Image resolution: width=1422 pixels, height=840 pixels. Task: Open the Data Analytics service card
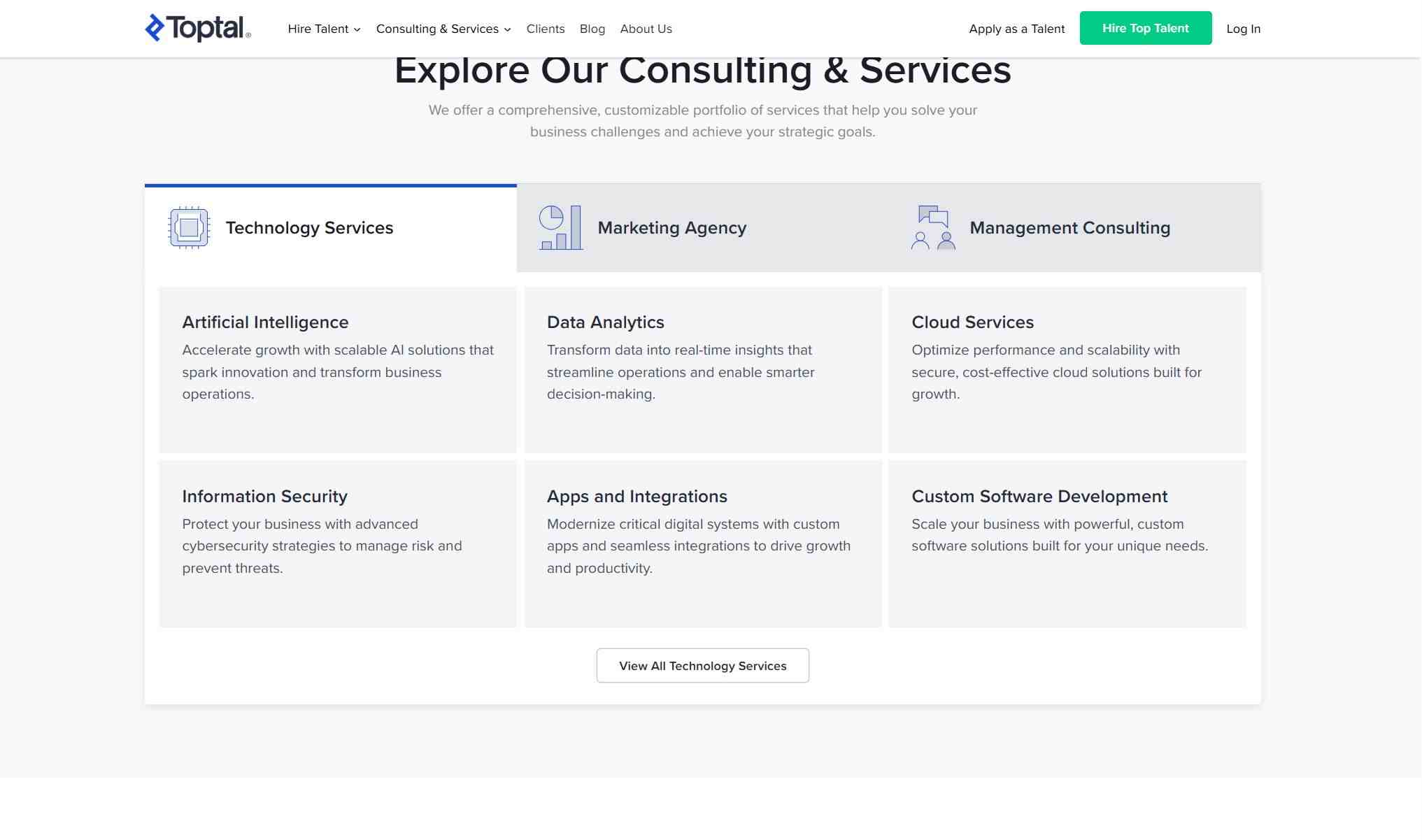click(702, 369)
